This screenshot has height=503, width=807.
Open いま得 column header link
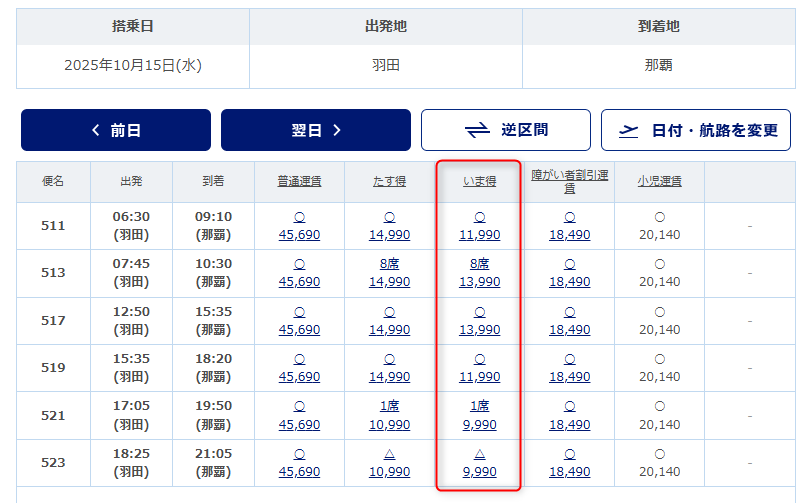tap(480, 181)
